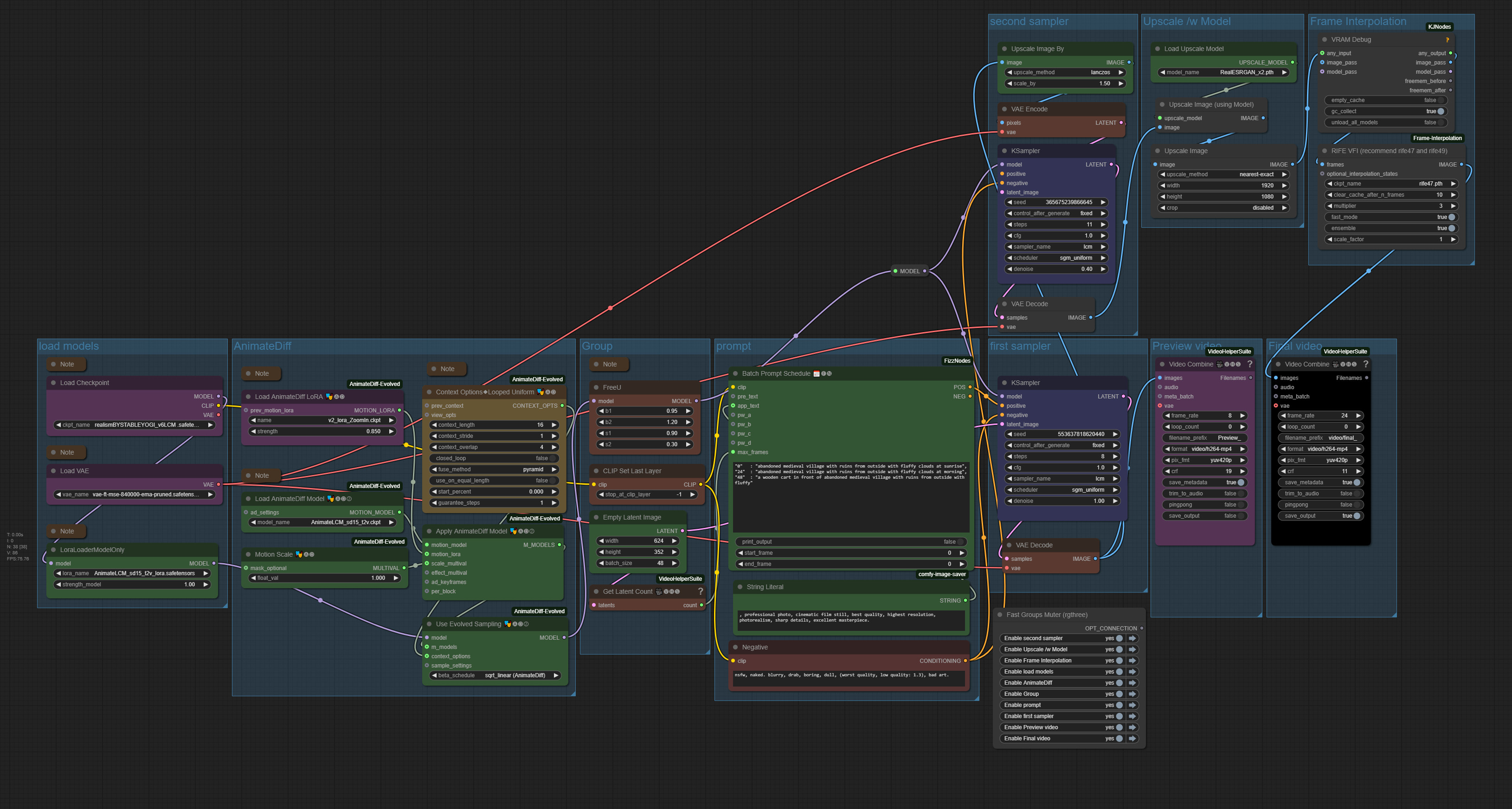Toggle Enable AnimateDiff group muter switch
This screenshot has height=809, width=1512.
pyautogui.click(x=1119, y=683)
